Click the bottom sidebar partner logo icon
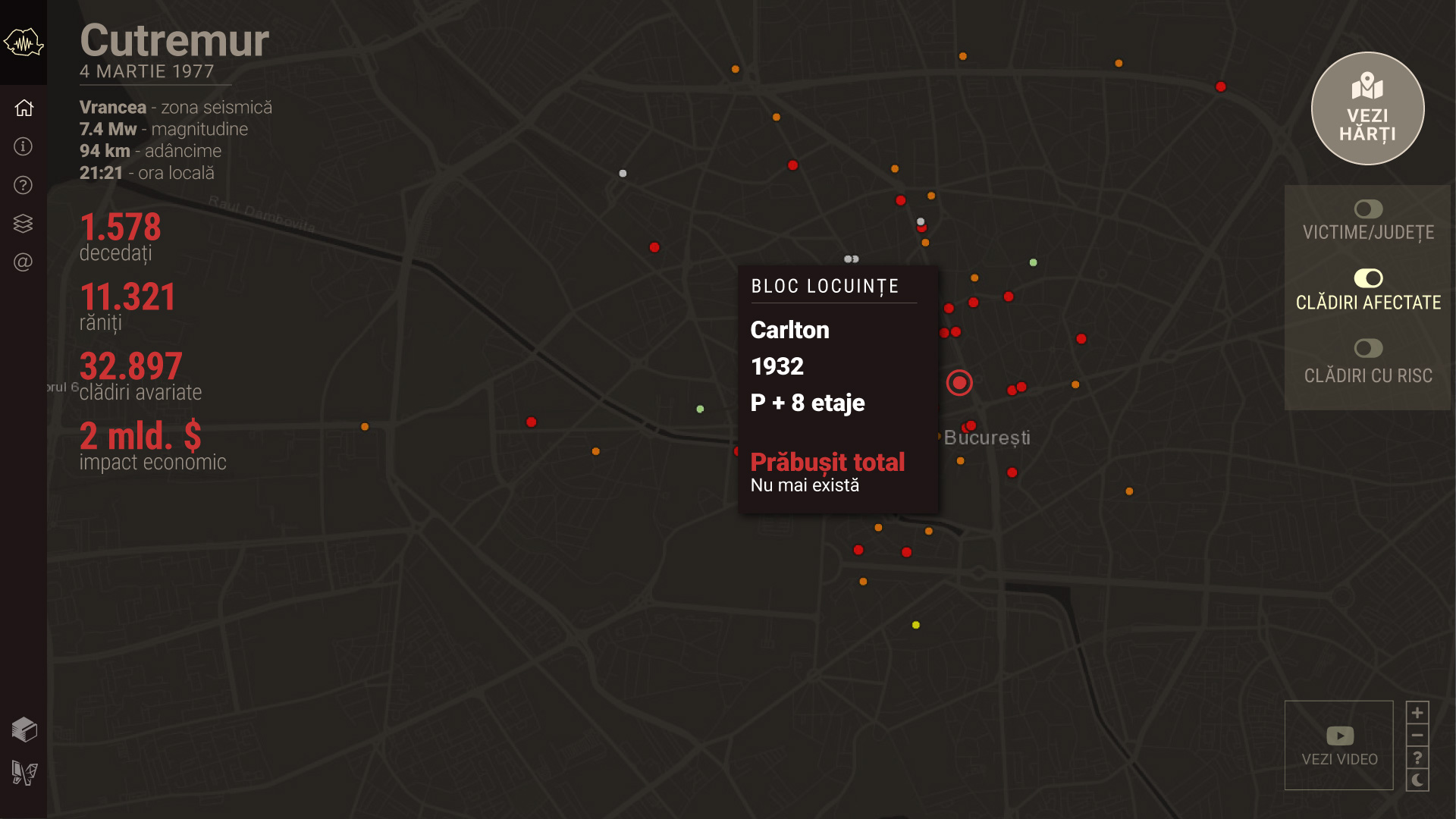The height and width of the screenshot is (819, 1456). click(x=24, y=773)
